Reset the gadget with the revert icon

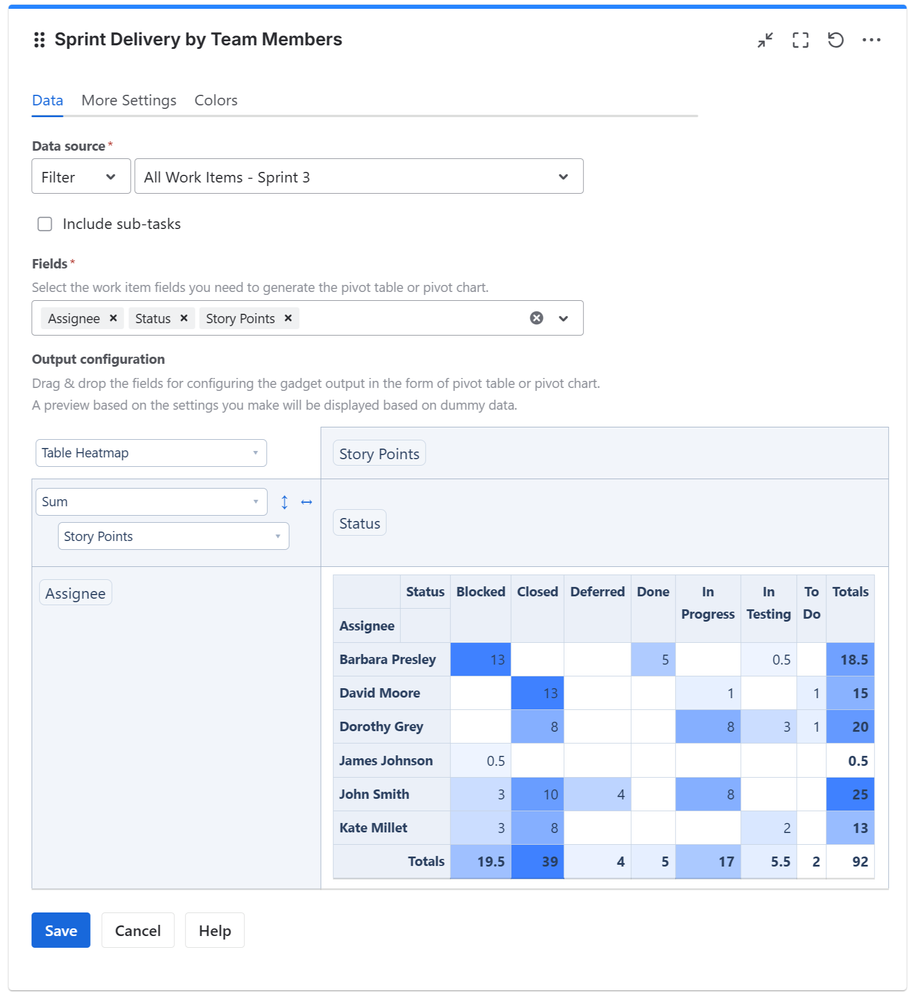tap(836, 40)
